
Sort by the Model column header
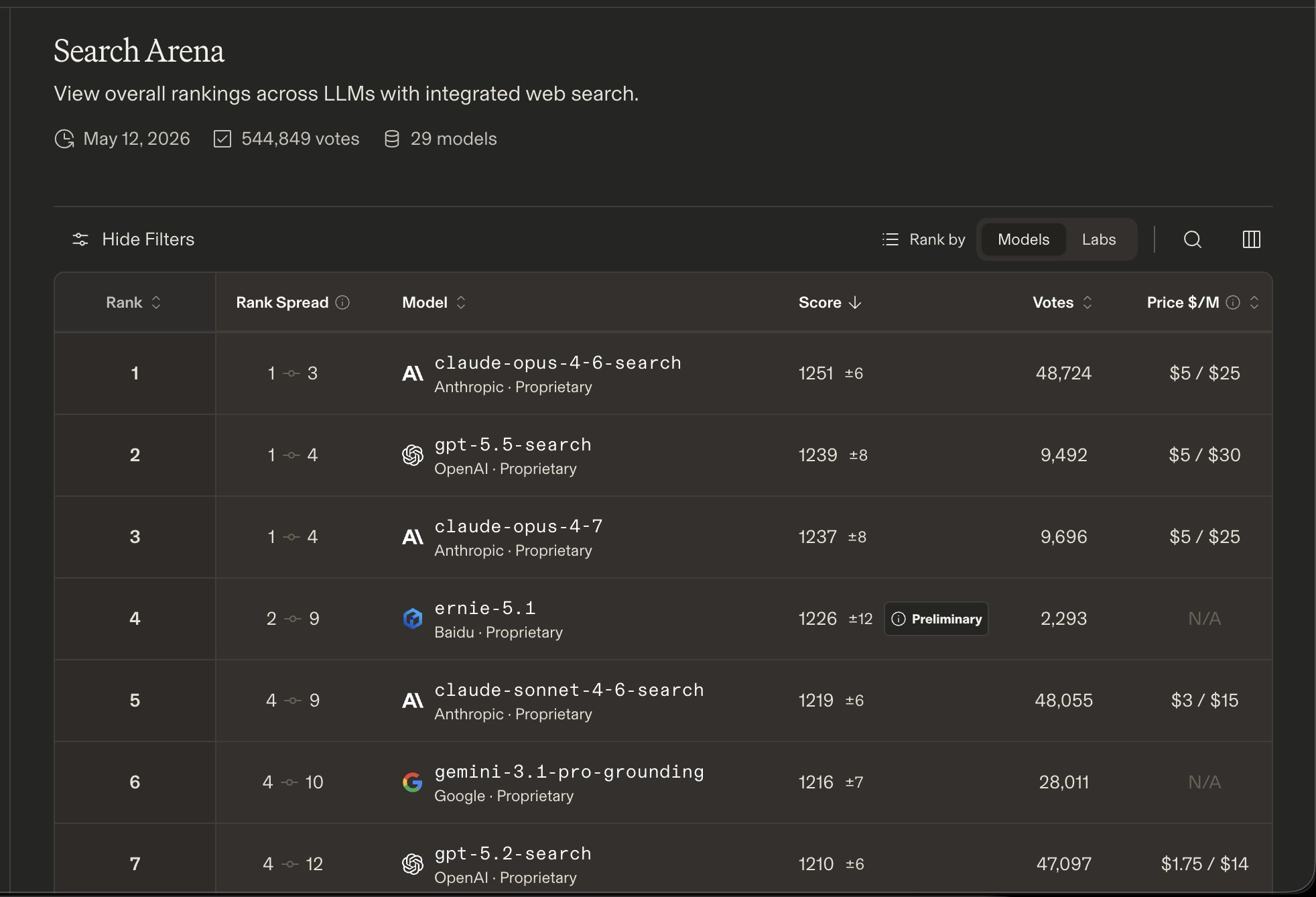[x=434, y=302]
